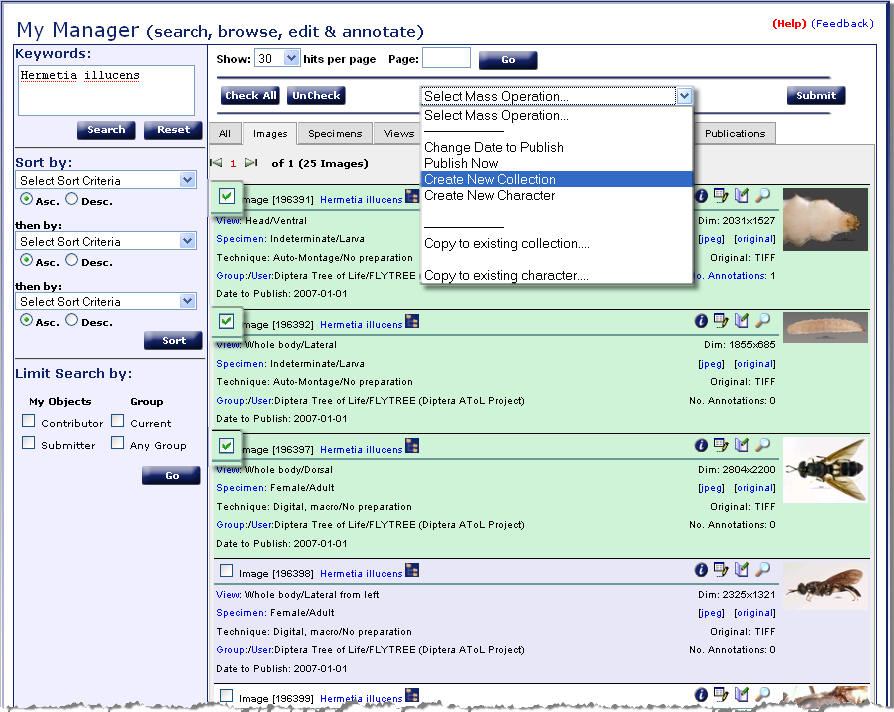
Task: Enable the Contributor checkbox under My Objects
Action: tap(28, 422)
